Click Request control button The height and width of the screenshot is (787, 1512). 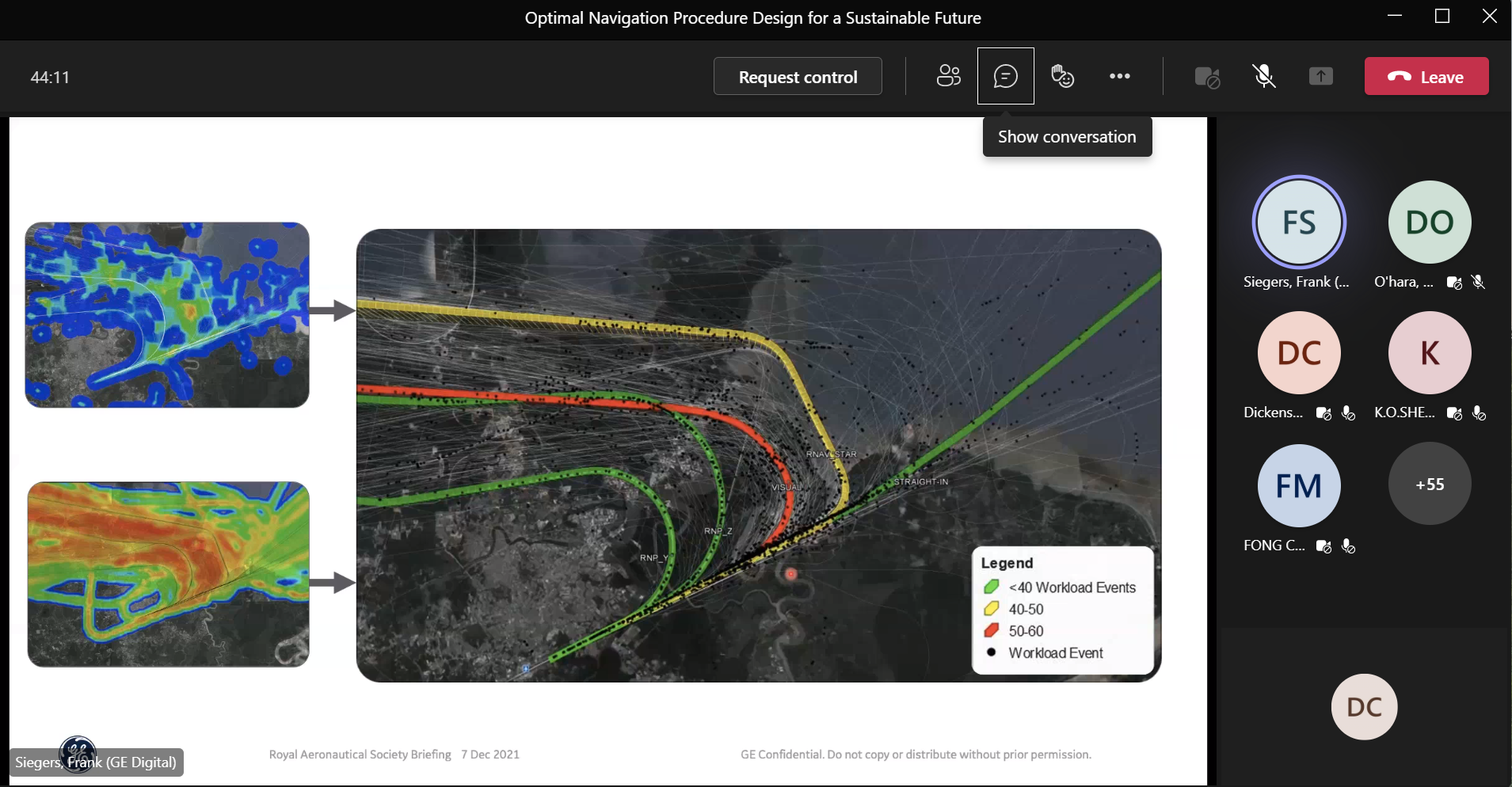point(798,77)
